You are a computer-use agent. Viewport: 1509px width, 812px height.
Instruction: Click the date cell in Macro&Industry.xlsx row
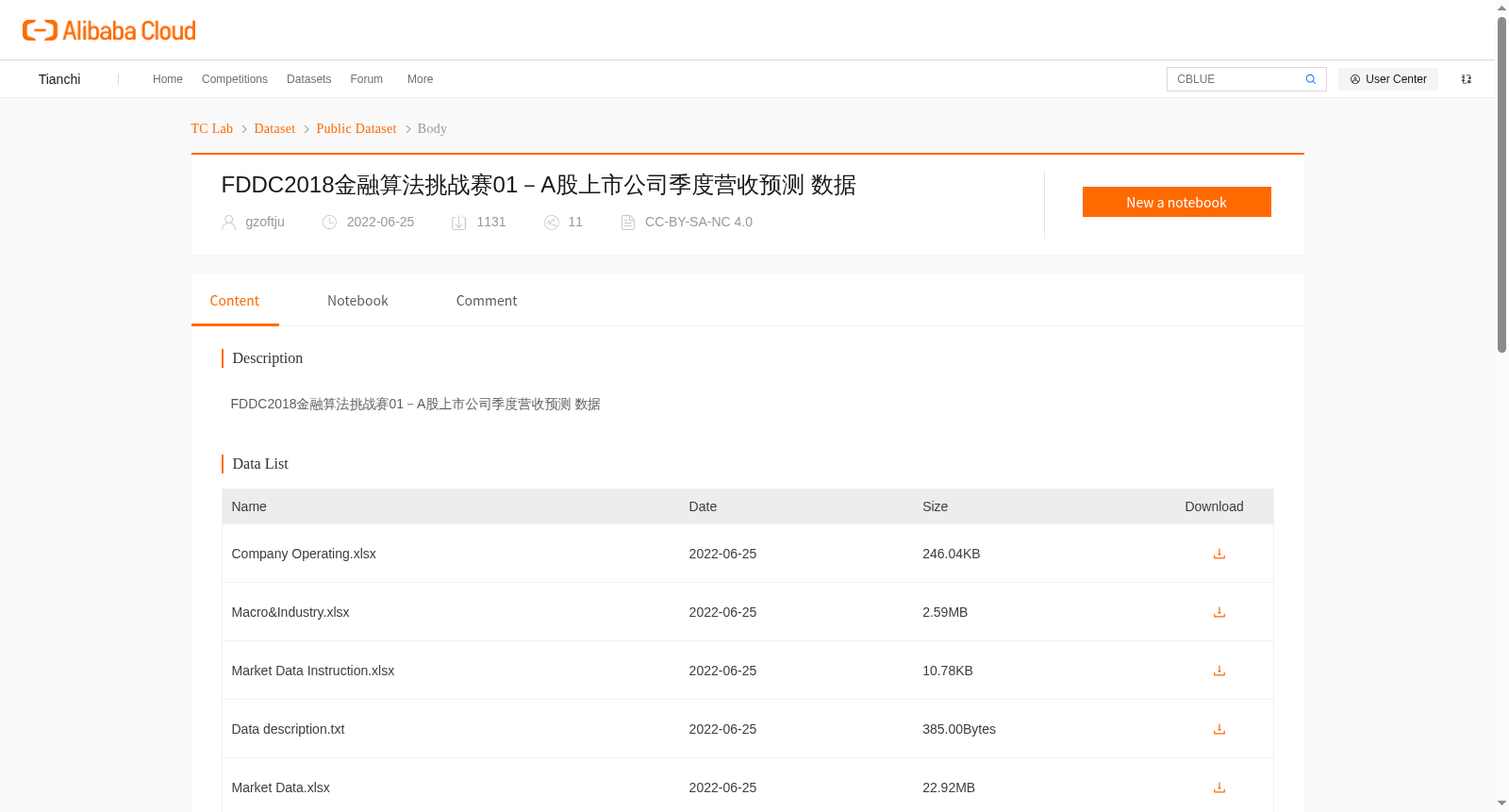click(722, 612)
